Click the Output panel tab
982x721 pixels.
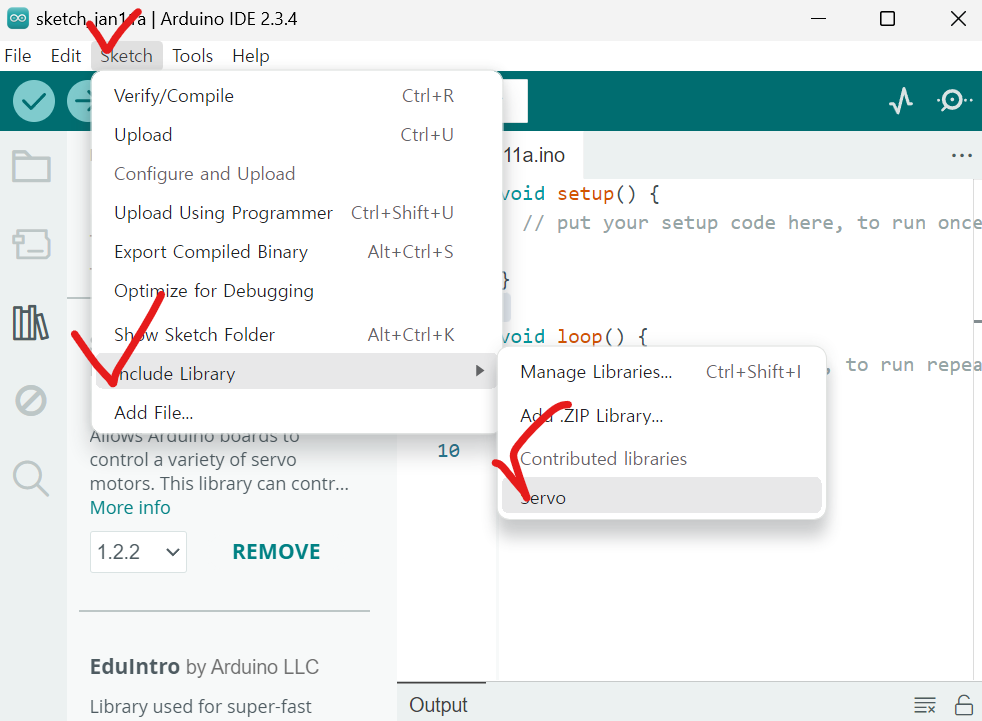(438, 705)
